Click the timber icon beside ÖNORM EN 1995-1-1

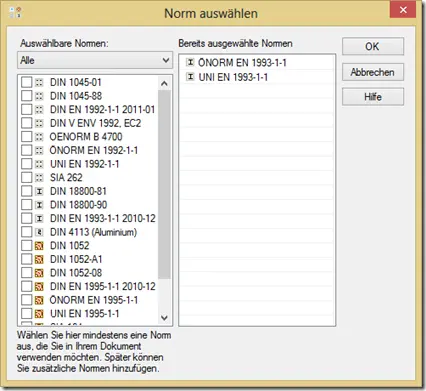point(39,300)
